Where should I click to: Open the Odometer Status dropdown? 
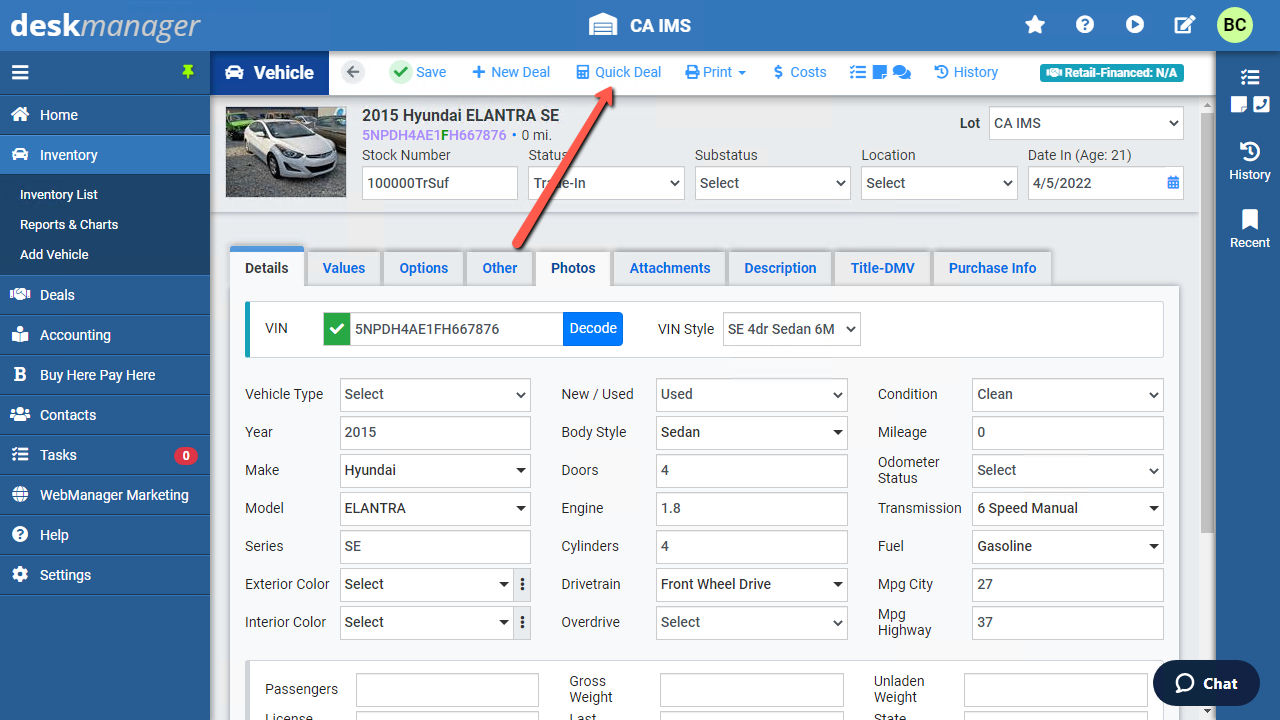1068,470
